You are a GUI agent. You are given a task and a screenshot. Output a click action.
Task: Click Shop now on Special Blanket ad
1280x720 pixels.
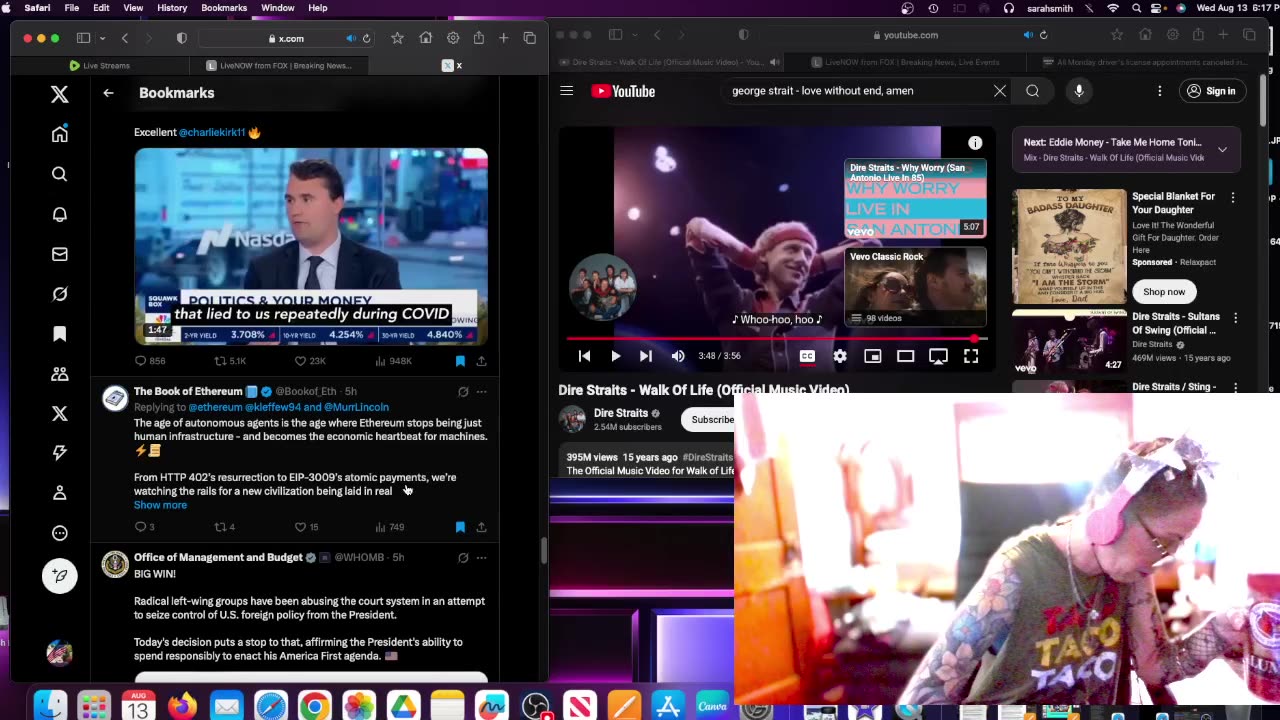[x=1164, y=292]
